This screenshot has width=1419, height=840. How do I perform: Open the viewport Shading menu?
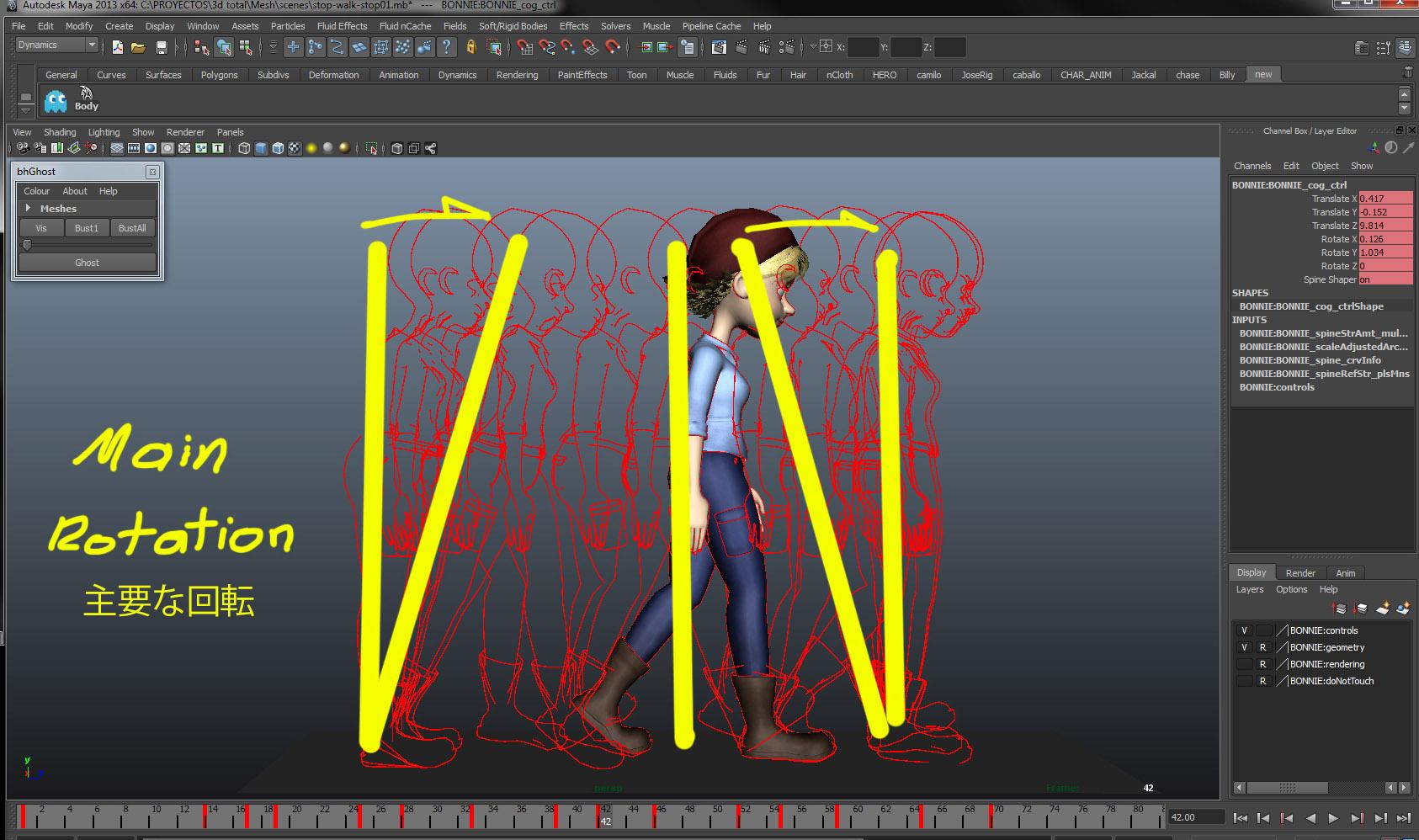coord(60,132)
